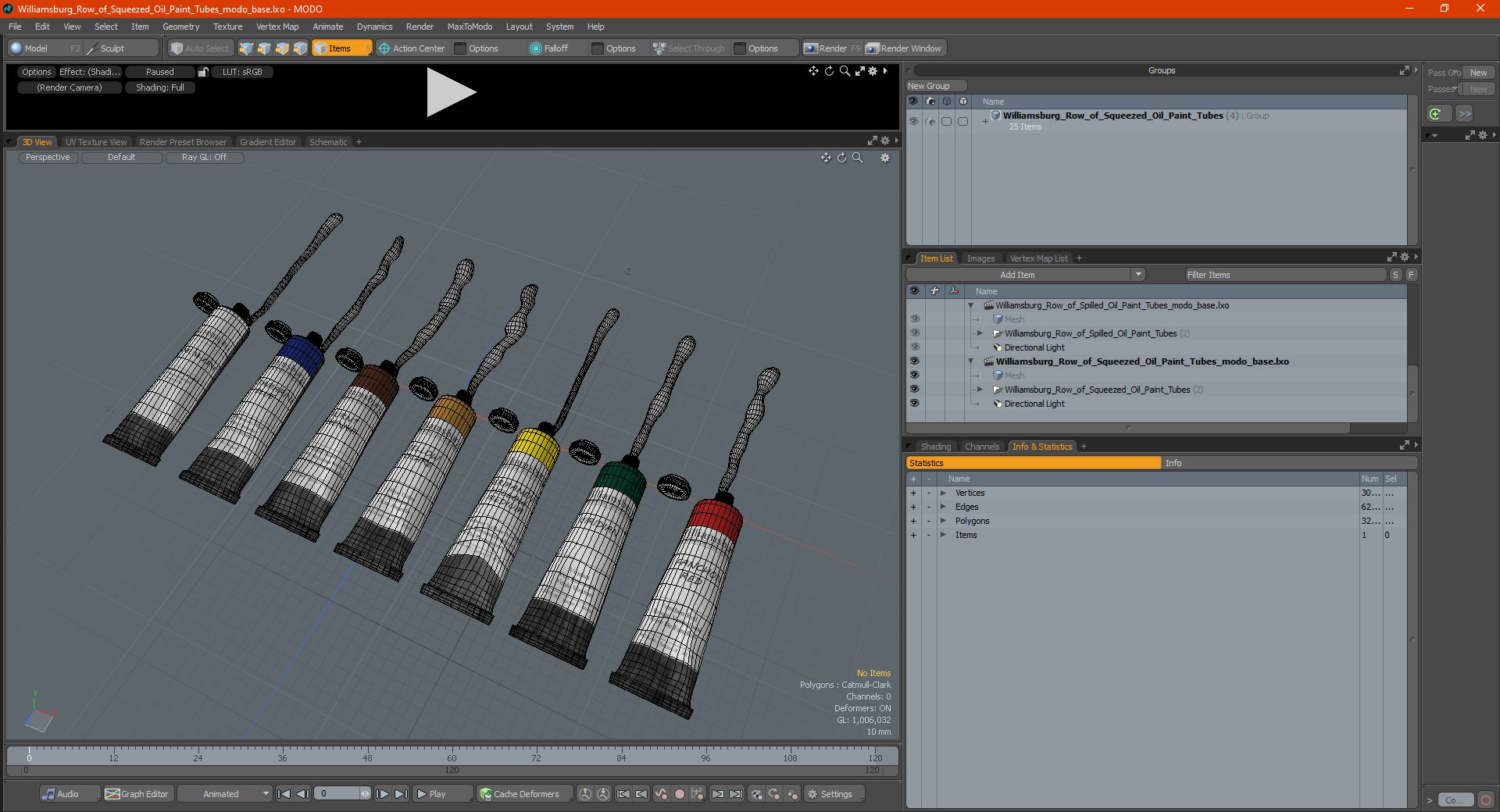Screen dimensions: 1500x812
Task: Open Graph Editor
Action: tap(137, 794)
